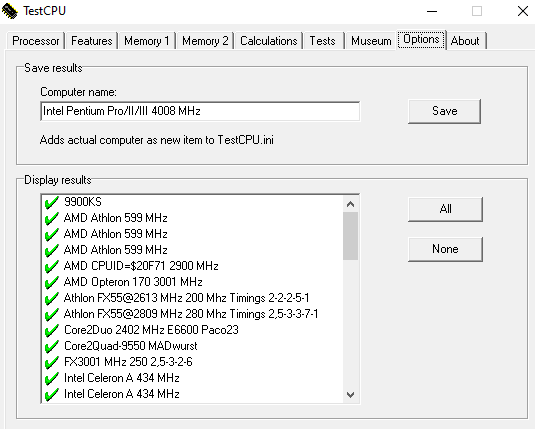Toggle checkmark for AMD CPUID=$20F71 2900 MHz
The width and height of the screenshot is (535, 429).
(52, 266)
